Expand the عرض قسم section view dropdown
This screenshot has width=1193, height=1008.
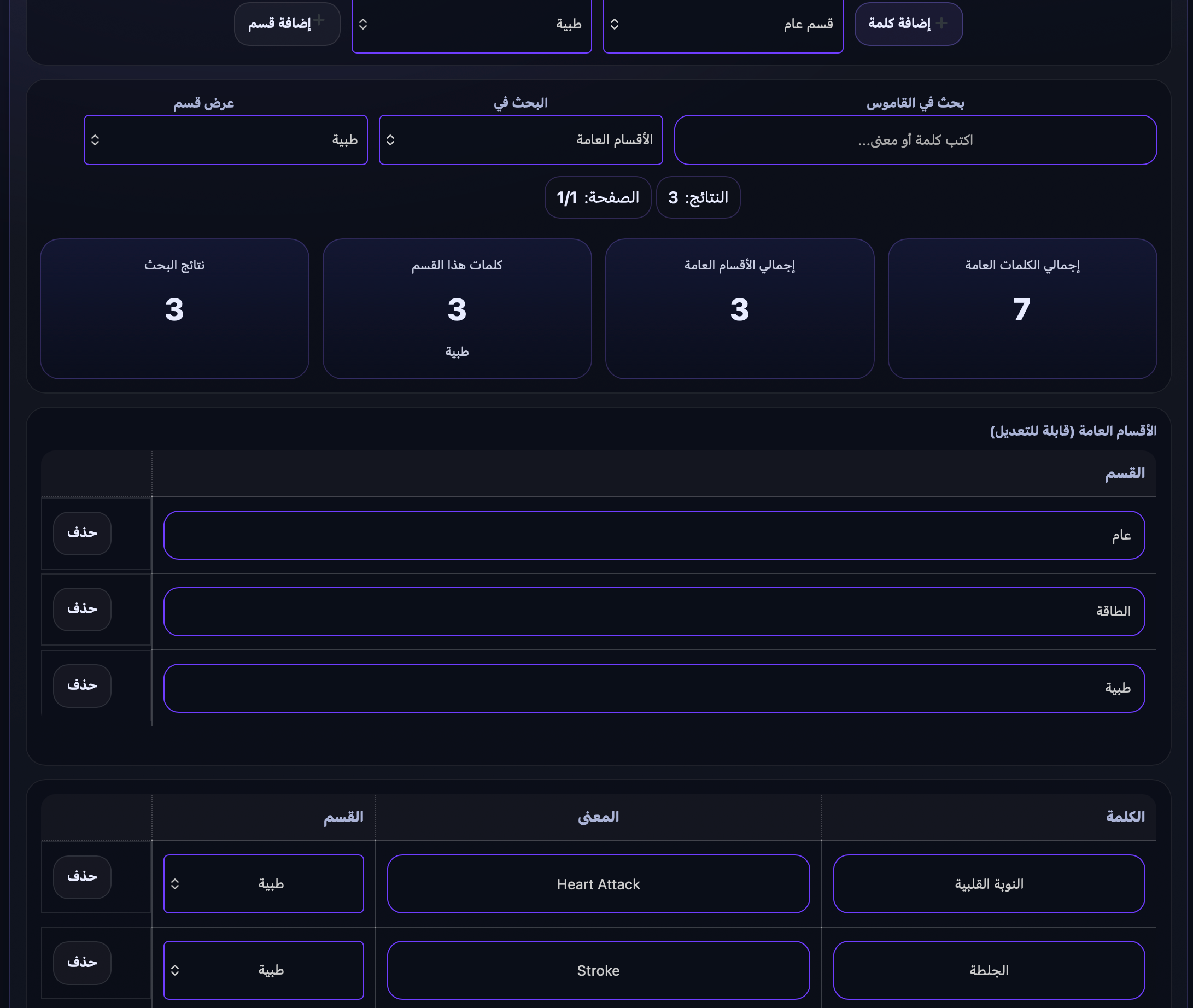click(x=225, y=140)
